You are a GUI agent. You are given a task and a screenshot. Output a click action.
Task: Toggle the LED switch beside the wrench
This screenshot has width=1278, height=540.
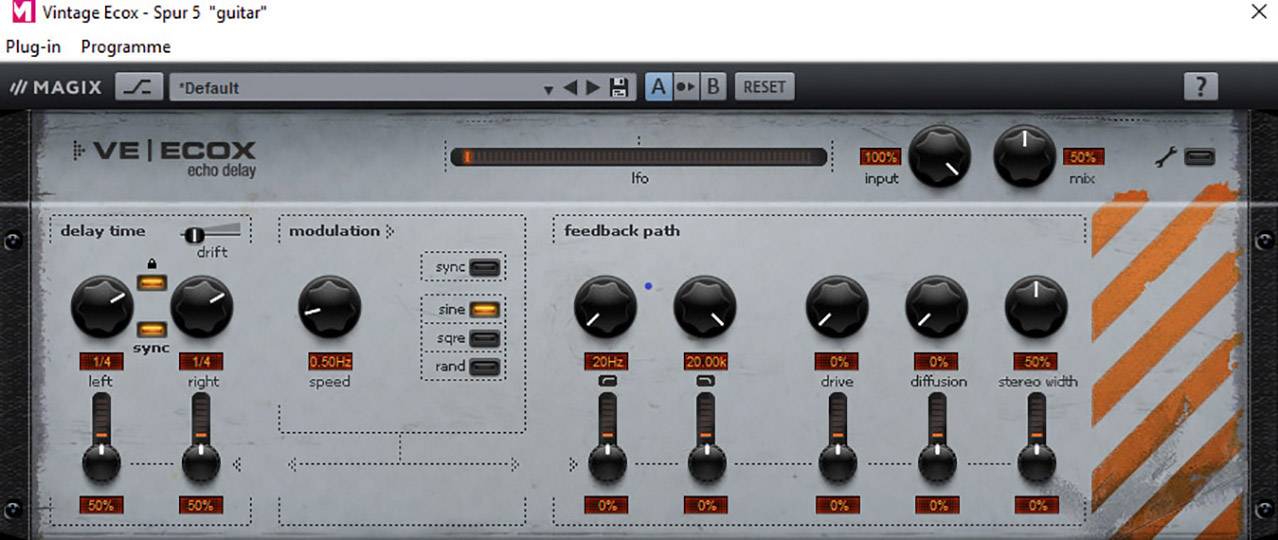[1200, 157]
